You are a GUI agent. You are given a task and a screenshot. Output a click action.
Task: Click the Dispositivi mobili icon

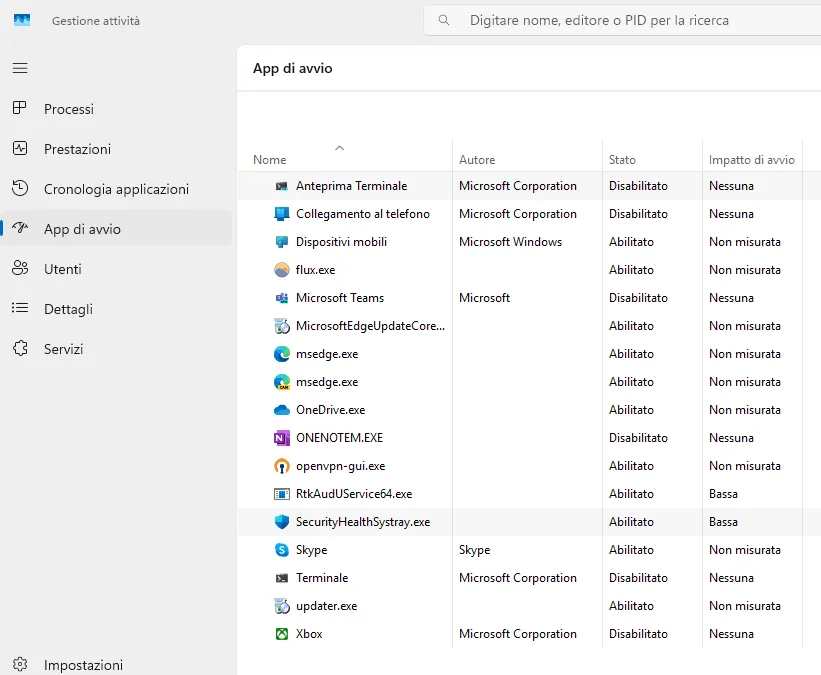[282, 241]
